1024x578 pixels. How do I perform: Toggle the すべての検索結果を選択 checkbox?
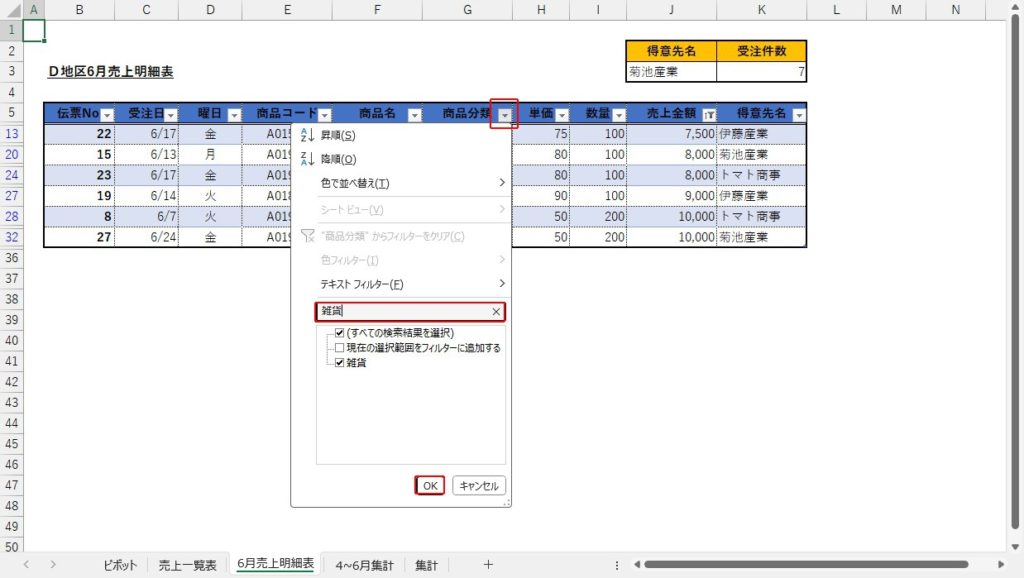point(340,333)
